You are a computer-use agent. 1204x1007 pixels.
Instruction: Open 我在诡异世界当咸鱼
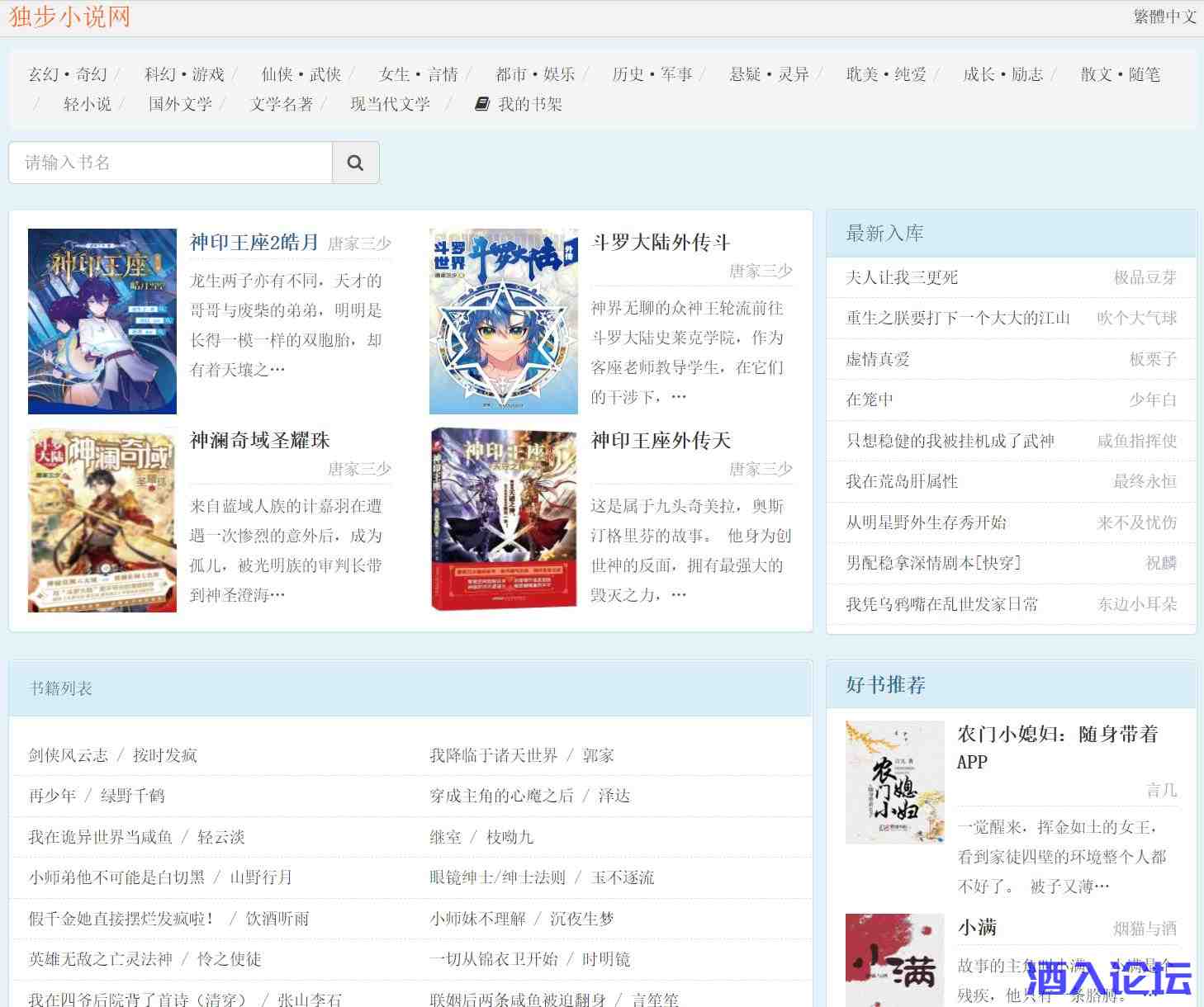(100, 837)
